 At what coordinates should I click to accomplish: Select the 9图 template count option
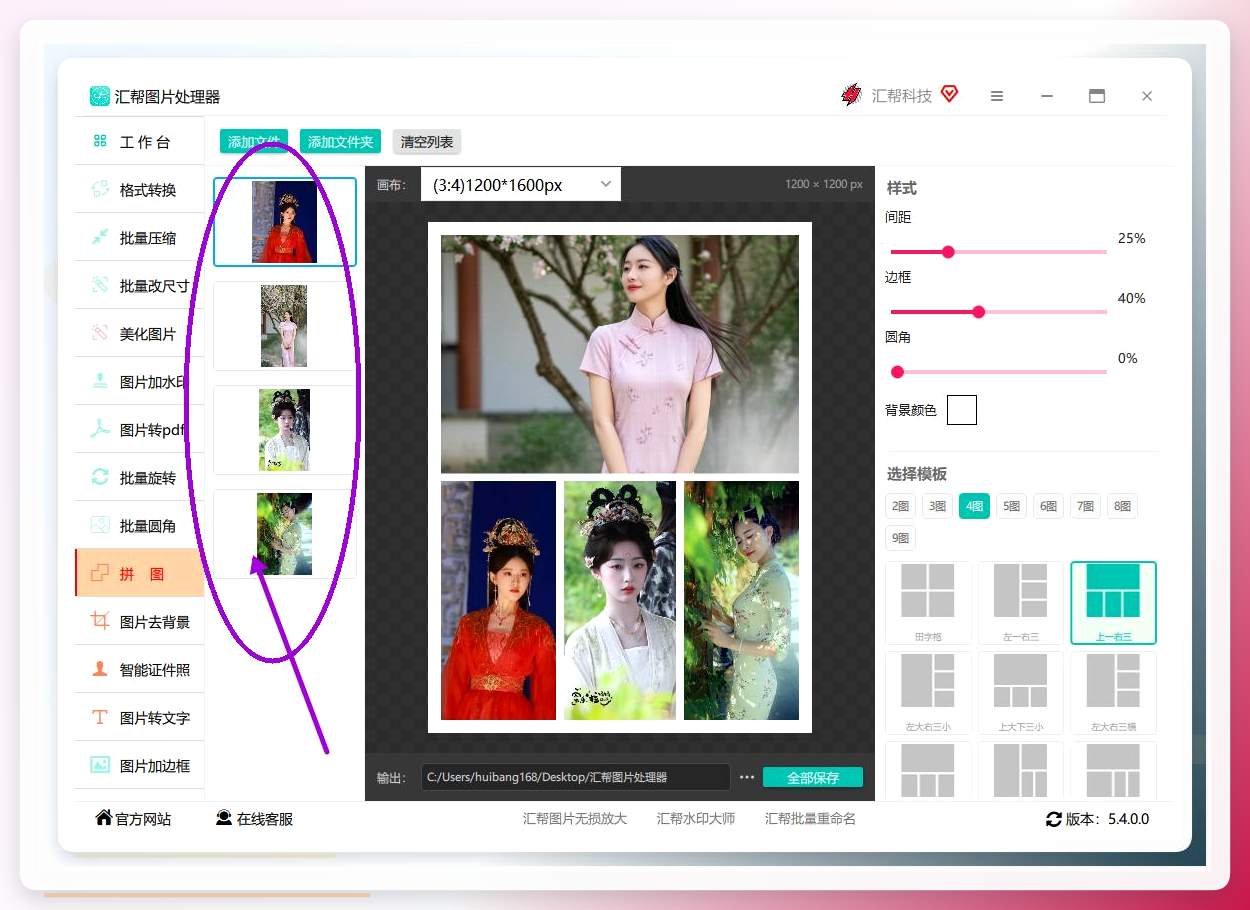(901, 538)
